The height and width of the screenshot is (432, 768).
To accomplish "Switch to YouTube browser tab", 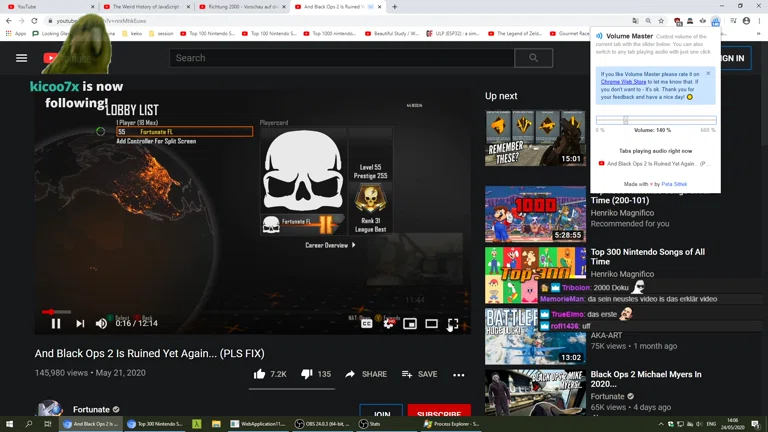I will click(49, 7).
